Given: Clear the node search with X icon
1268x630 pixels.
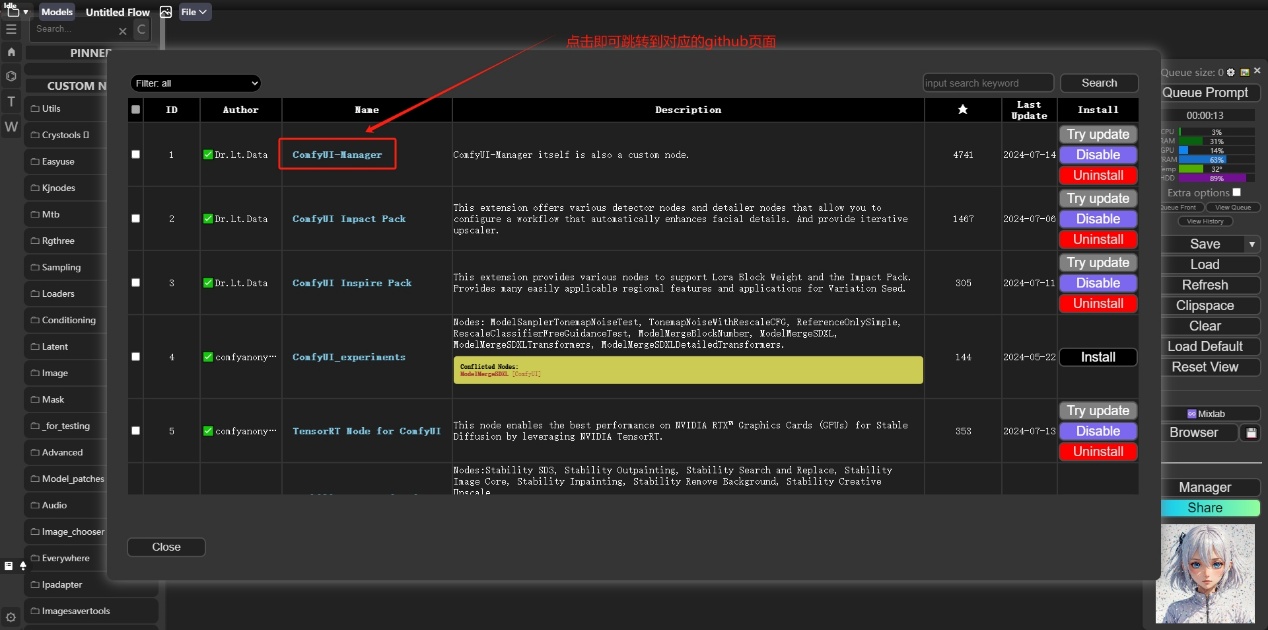Looking at the screenshot, I should (123, 31).
